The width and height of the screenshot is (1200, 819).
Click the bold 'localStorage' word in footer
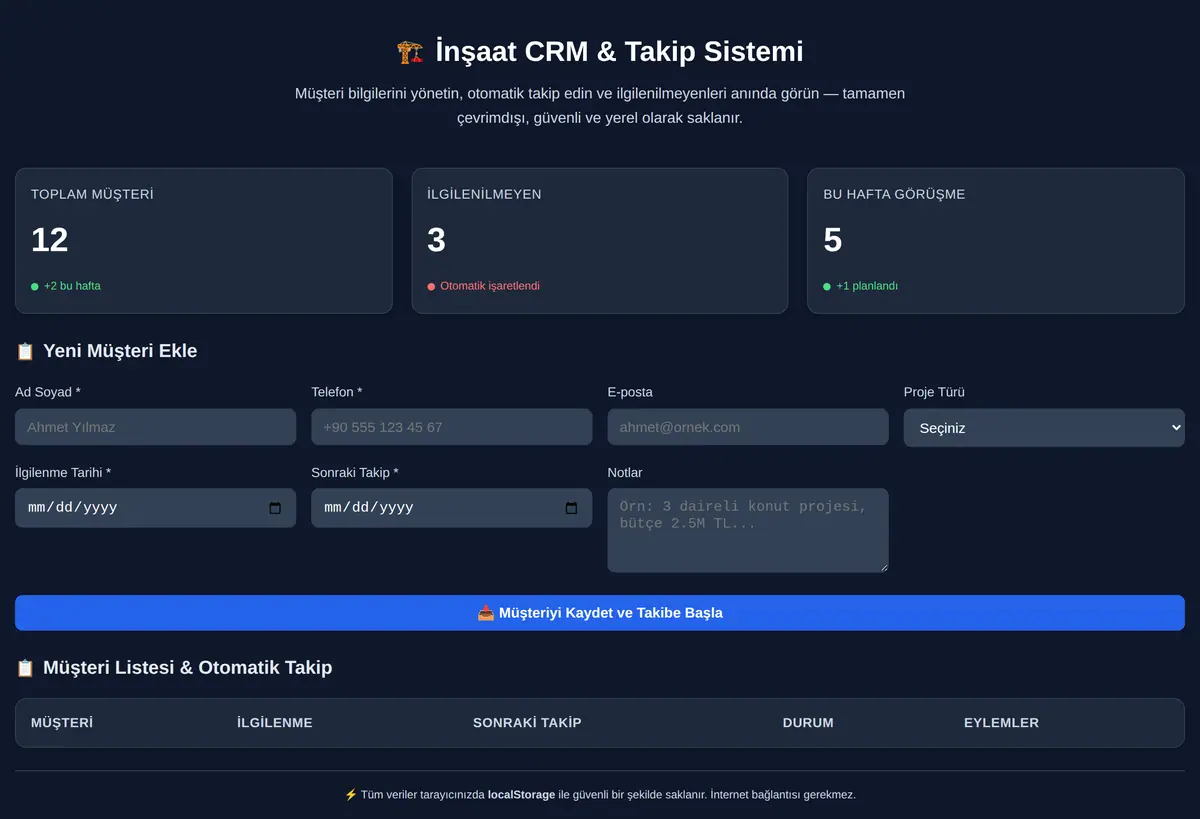(x=521, y=795)
